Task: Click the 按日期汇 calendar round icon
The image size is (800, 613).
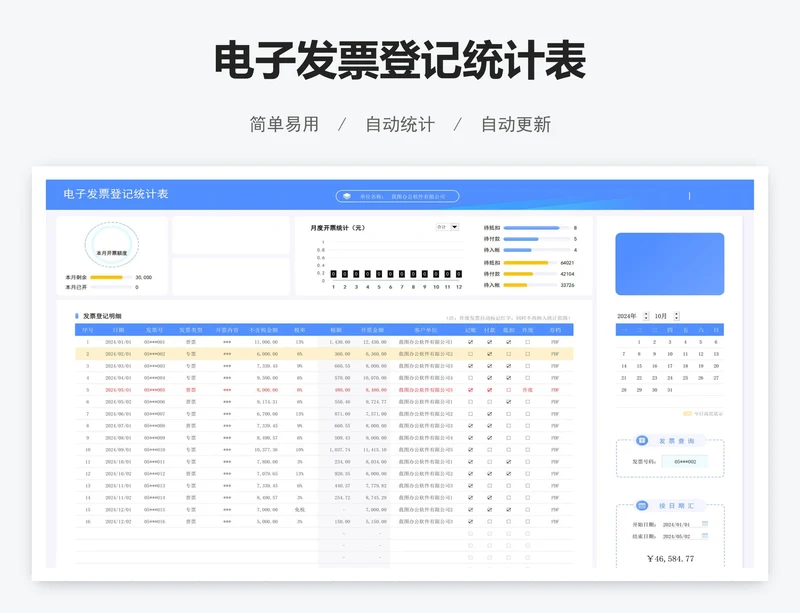Action: 642,505
